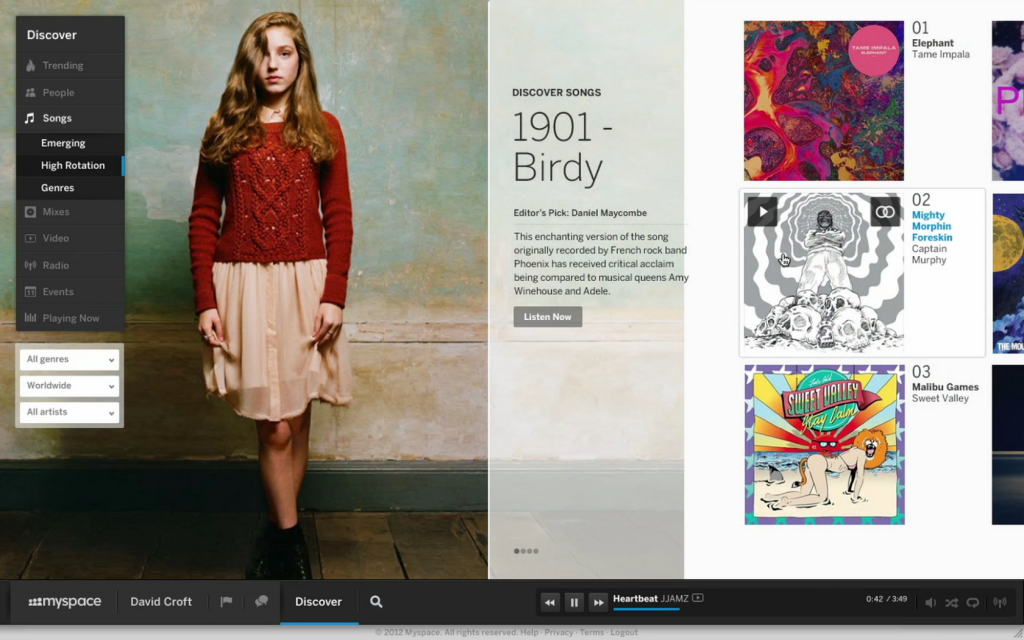
Task: Click the Malibu Games song title
Action: [x=945, y=387]
